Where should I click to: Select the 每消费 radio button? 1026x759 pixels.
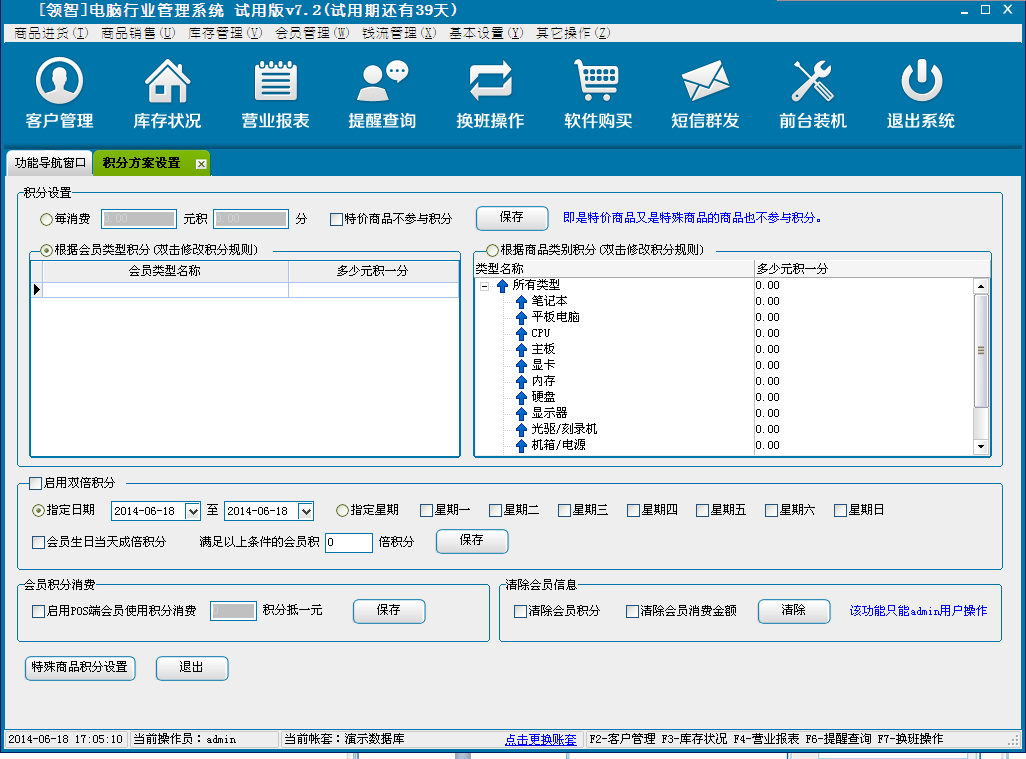tap(46, 219)
